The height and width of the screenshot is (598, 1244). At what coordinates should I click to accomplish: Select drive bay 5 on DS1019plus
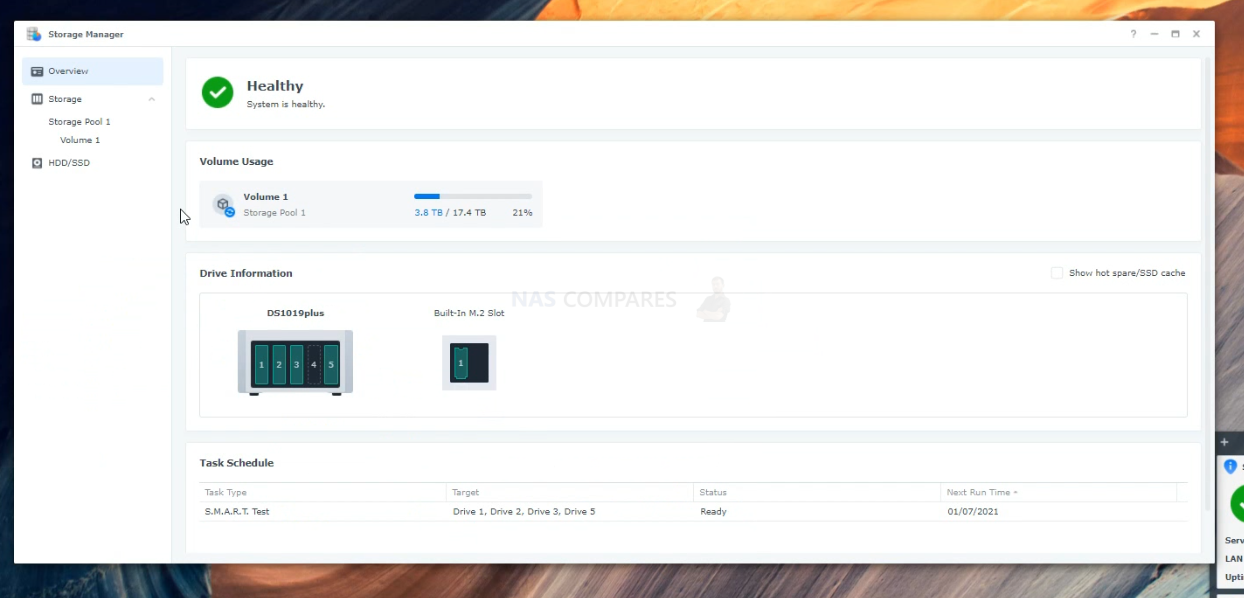[331, 365]
